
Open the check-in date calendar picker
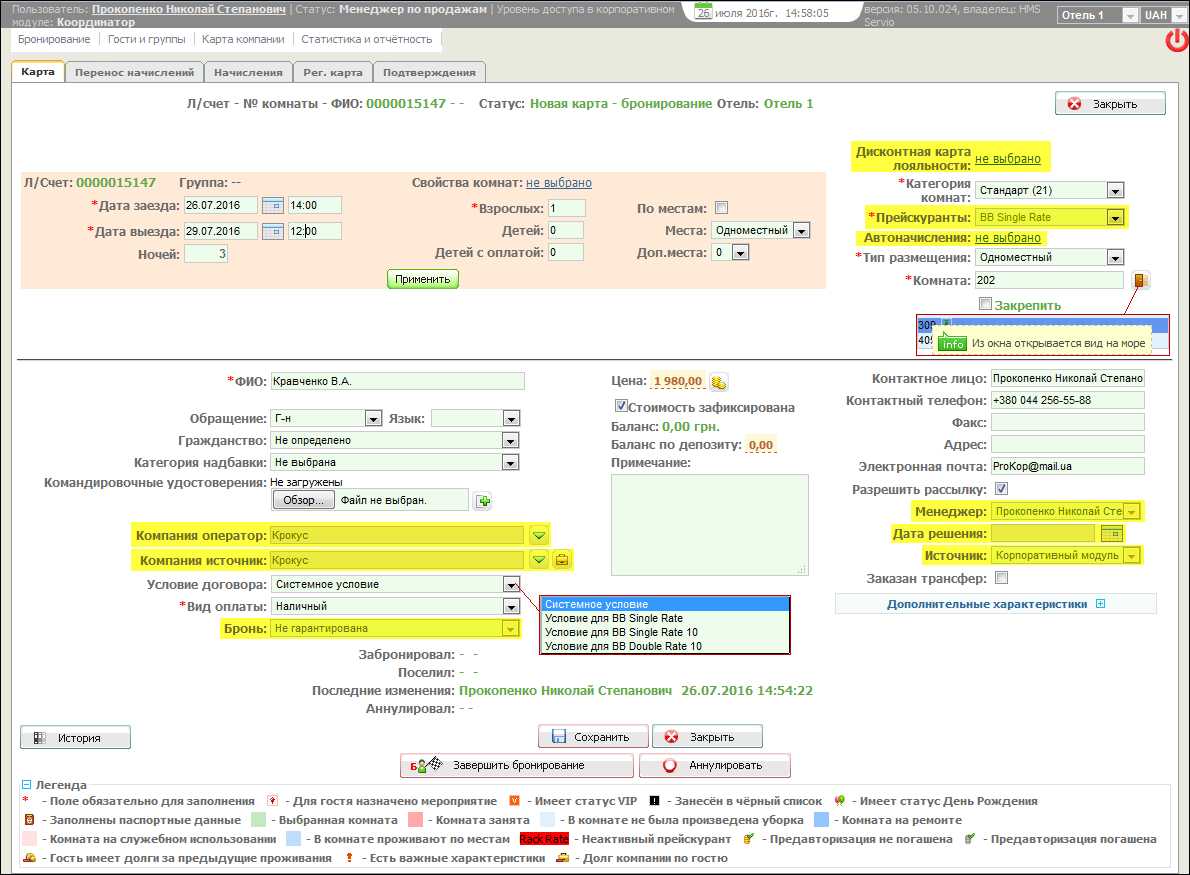point(272,206)
